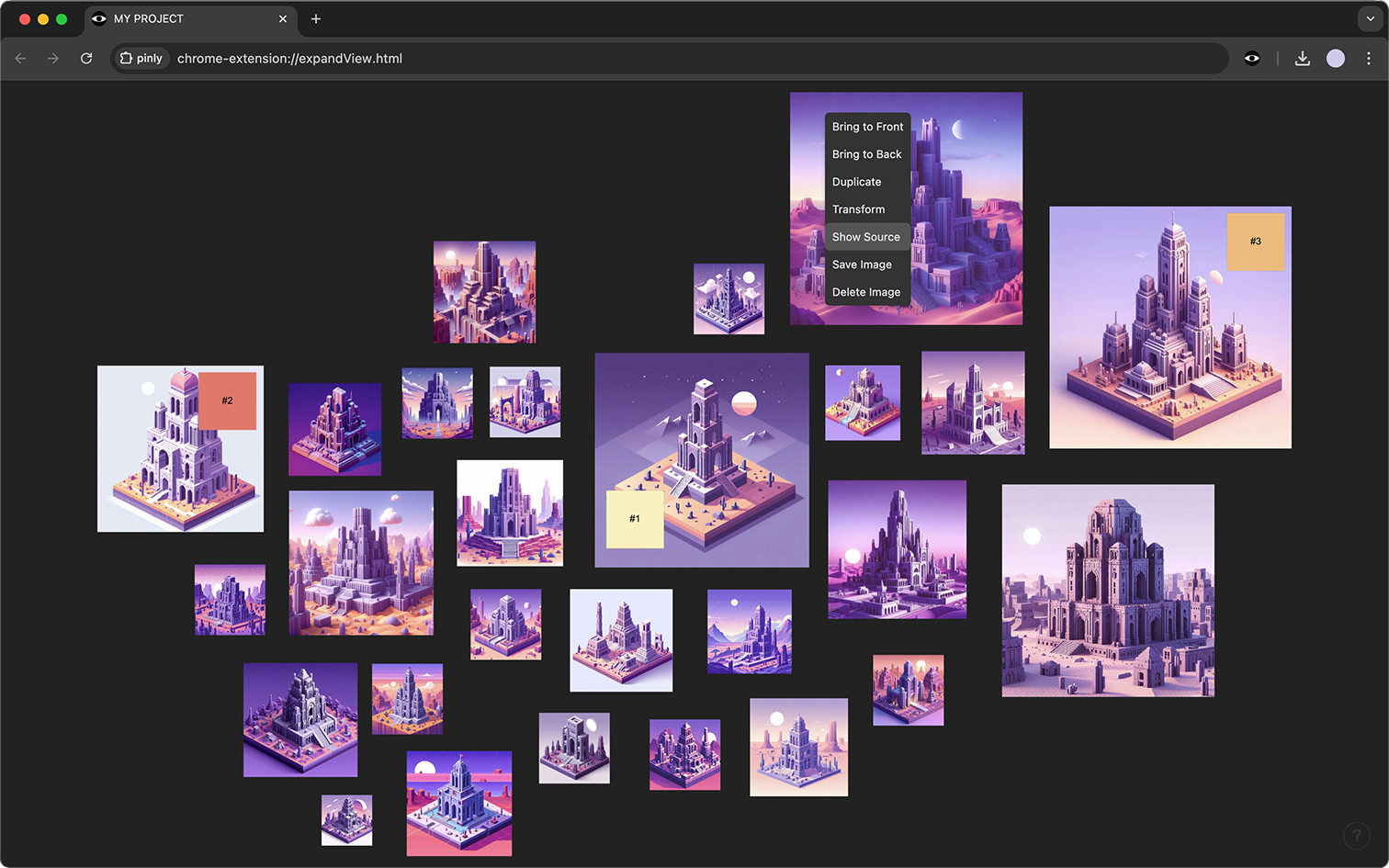Choose Duplicate in the context menu

pyautogui.click(x=856, y=182)
